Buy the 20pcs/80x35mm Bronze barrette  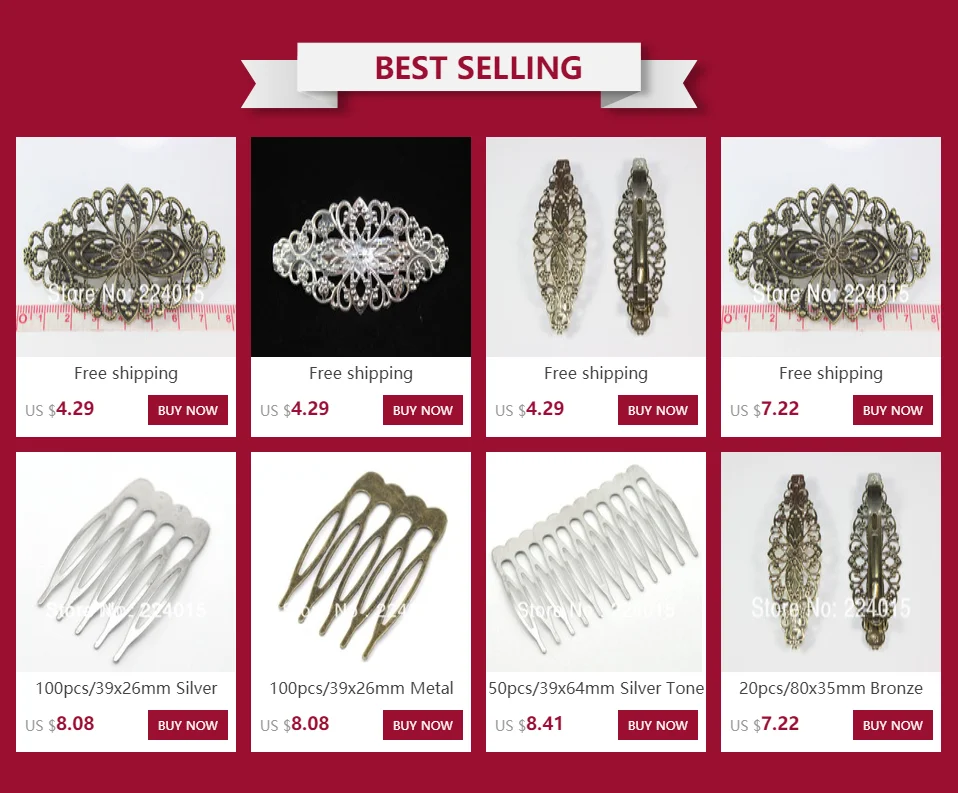893,725
